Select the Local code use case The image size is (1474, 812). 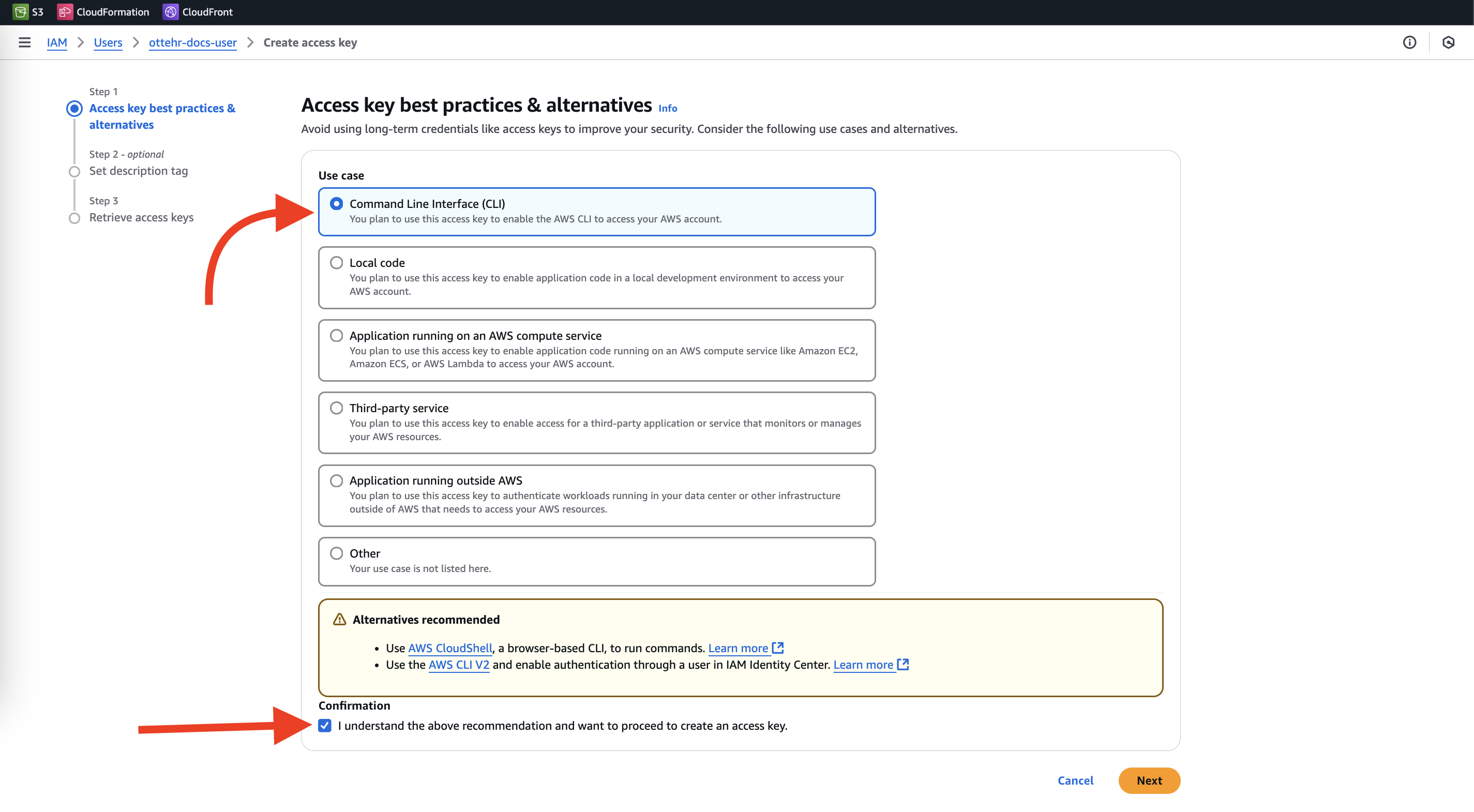337,262
